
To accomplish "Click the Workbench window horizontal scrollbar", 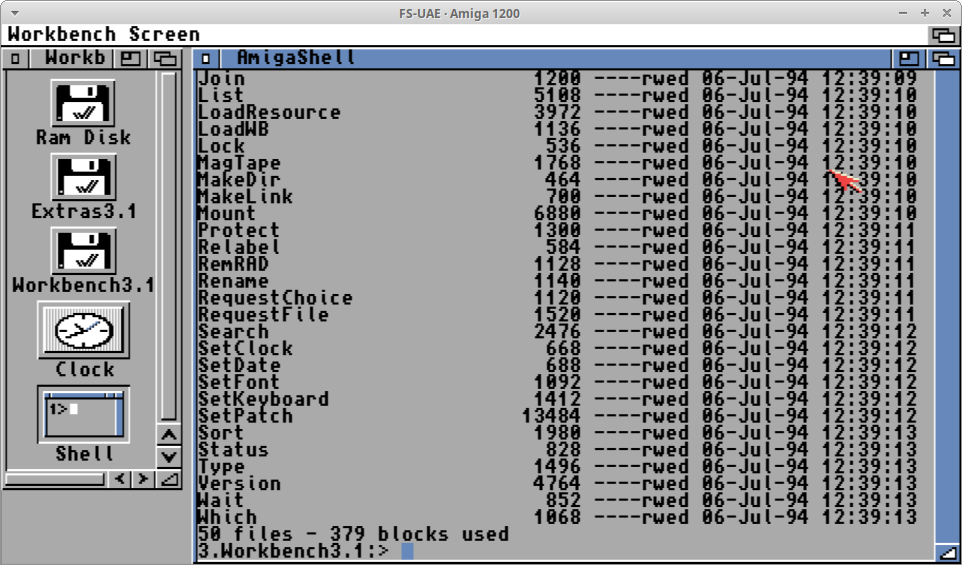I will 56,479.
